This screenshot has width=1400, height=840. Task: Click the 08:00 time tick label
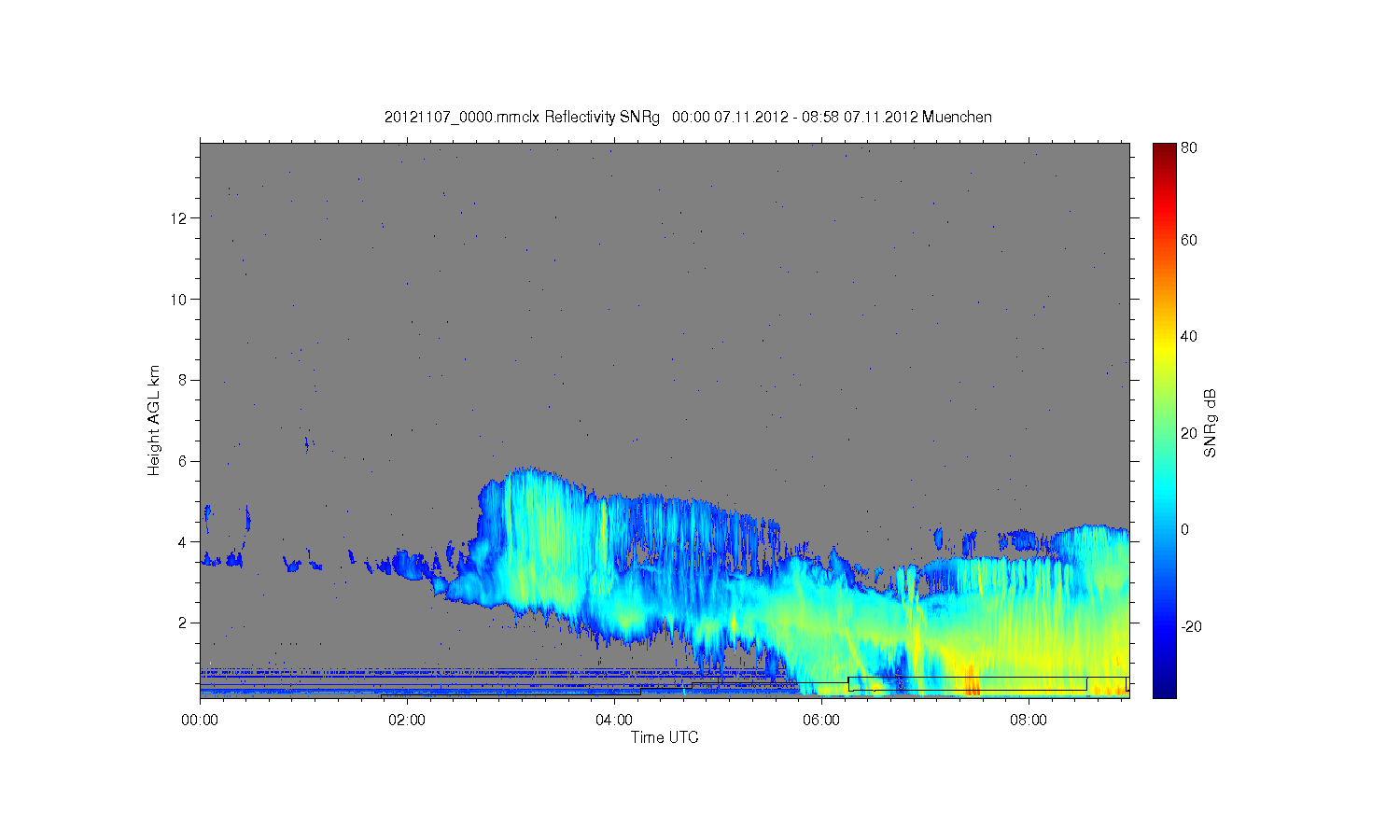(1029, 721)
